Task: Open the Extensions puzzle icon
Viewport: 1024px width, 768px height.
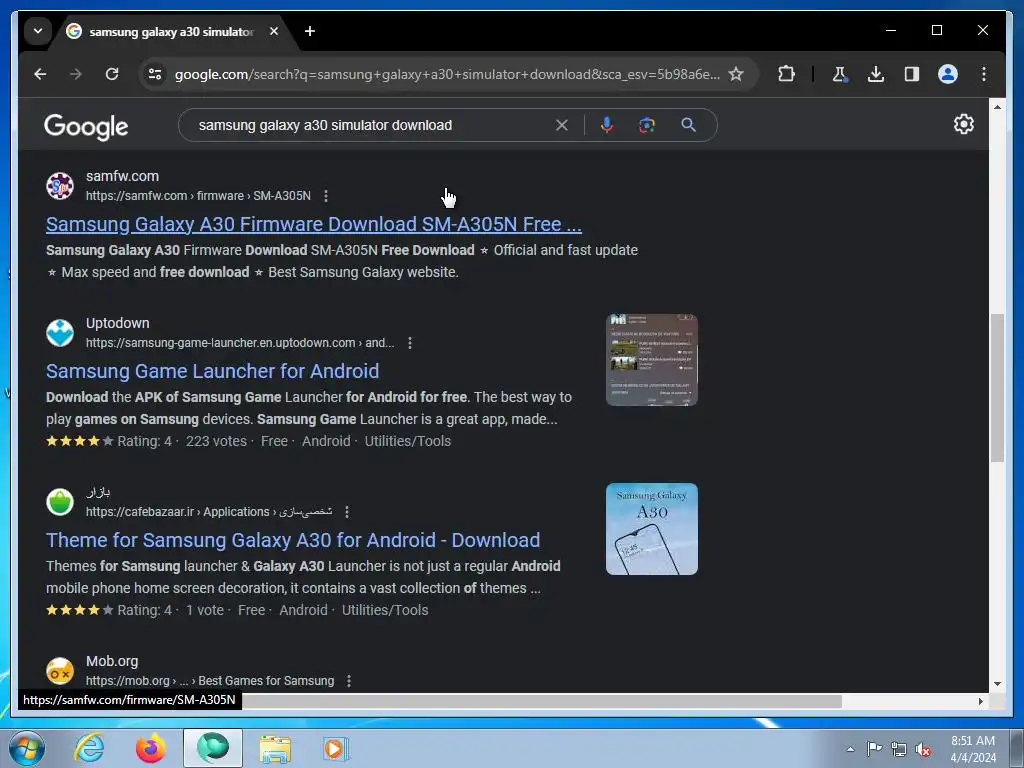Action: [786, 74]
